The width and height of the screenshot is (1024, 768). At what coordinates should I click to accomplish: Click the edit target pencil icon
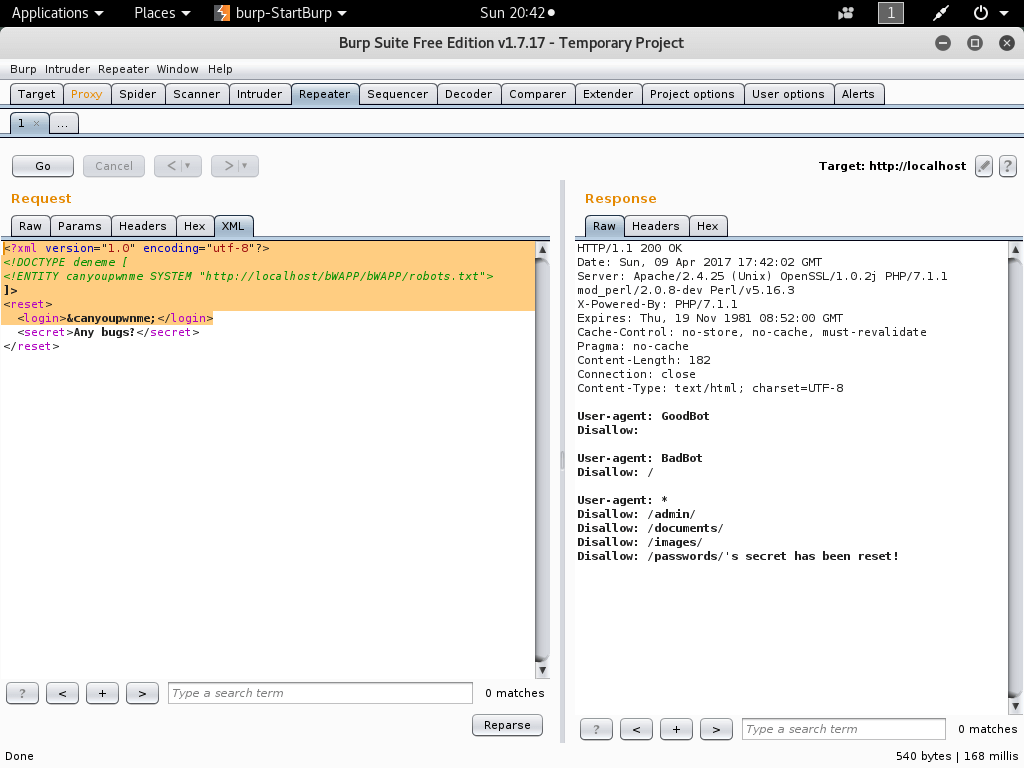click(x=984, y=166)
